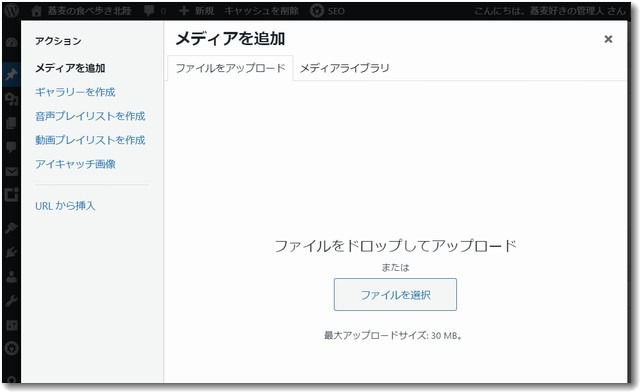640x392 pixels.
Task: Open the comments bubble icon in admin bar
Action: coord(149,11)
